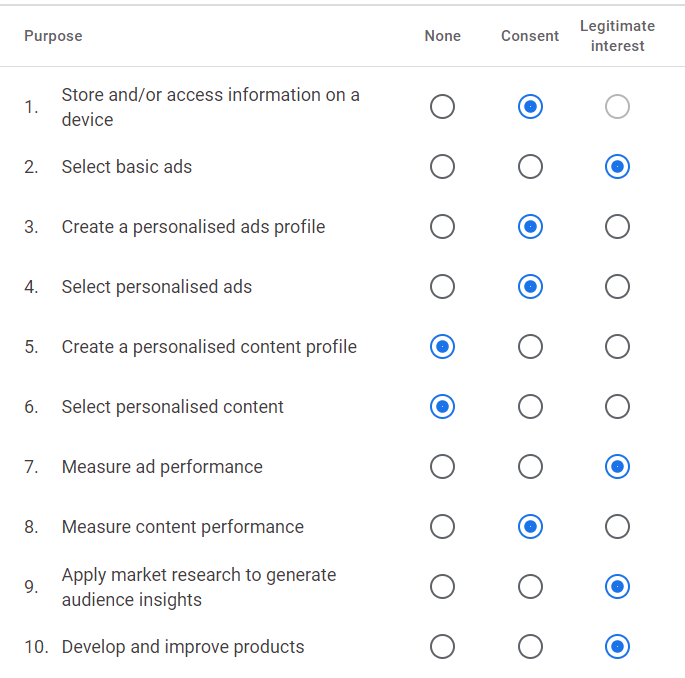Image resolution: width=685 pixels, height=678 pixels.
Task: Set Measure content performance to Legitimate interest
Action: point(617,527)
